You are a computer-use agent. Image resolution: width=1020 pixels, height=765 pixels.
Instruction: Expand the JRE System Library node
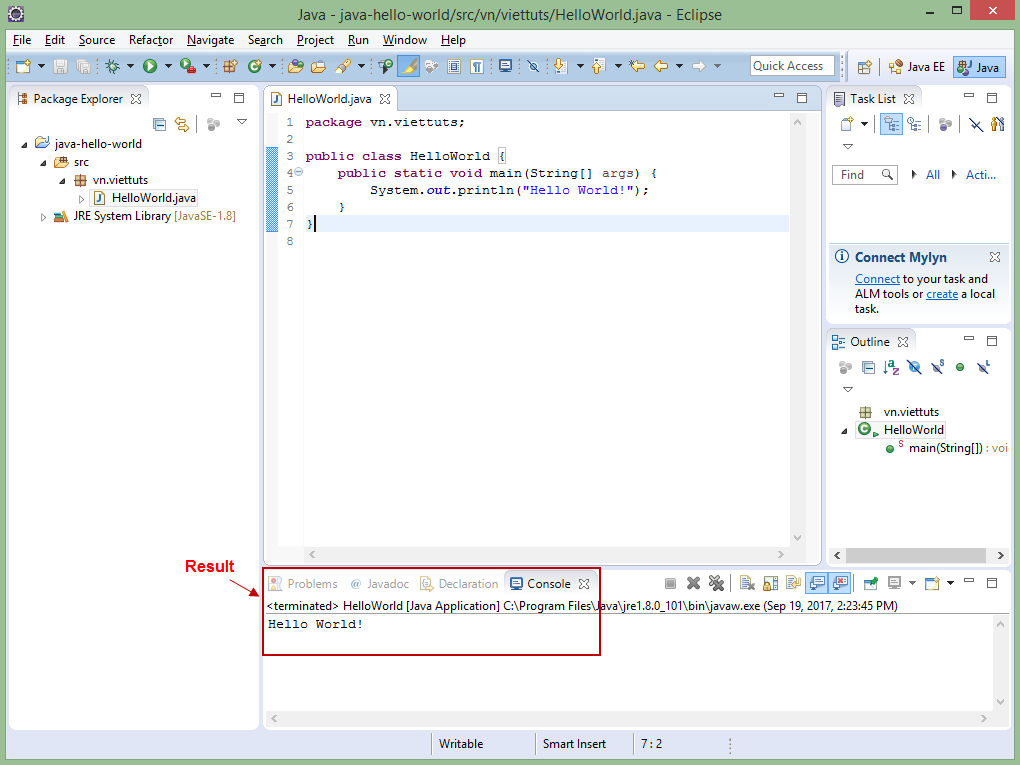point(43,217)
